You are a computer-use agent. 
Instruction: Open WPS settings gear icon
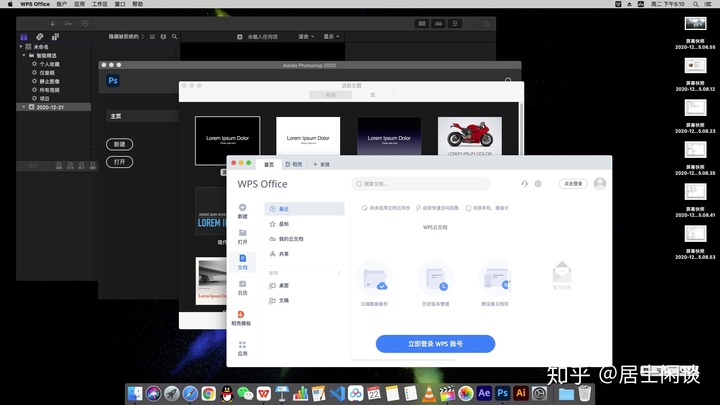point(538,184)
